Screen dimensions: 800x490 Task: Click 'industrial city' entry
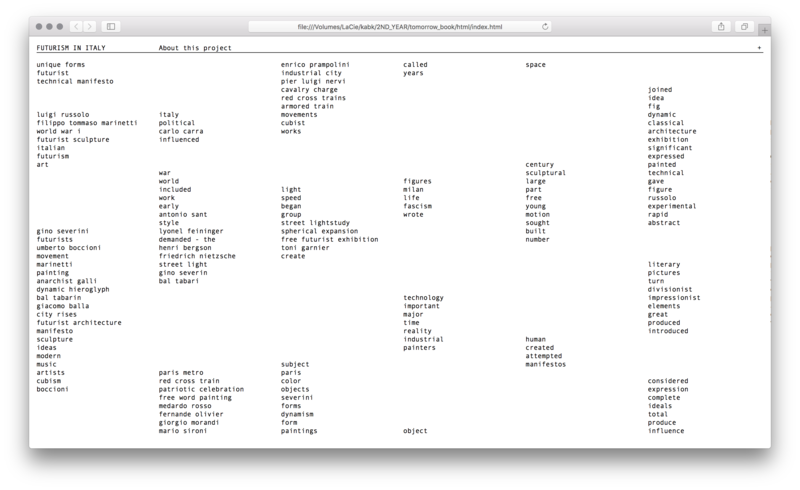[311, 73]
